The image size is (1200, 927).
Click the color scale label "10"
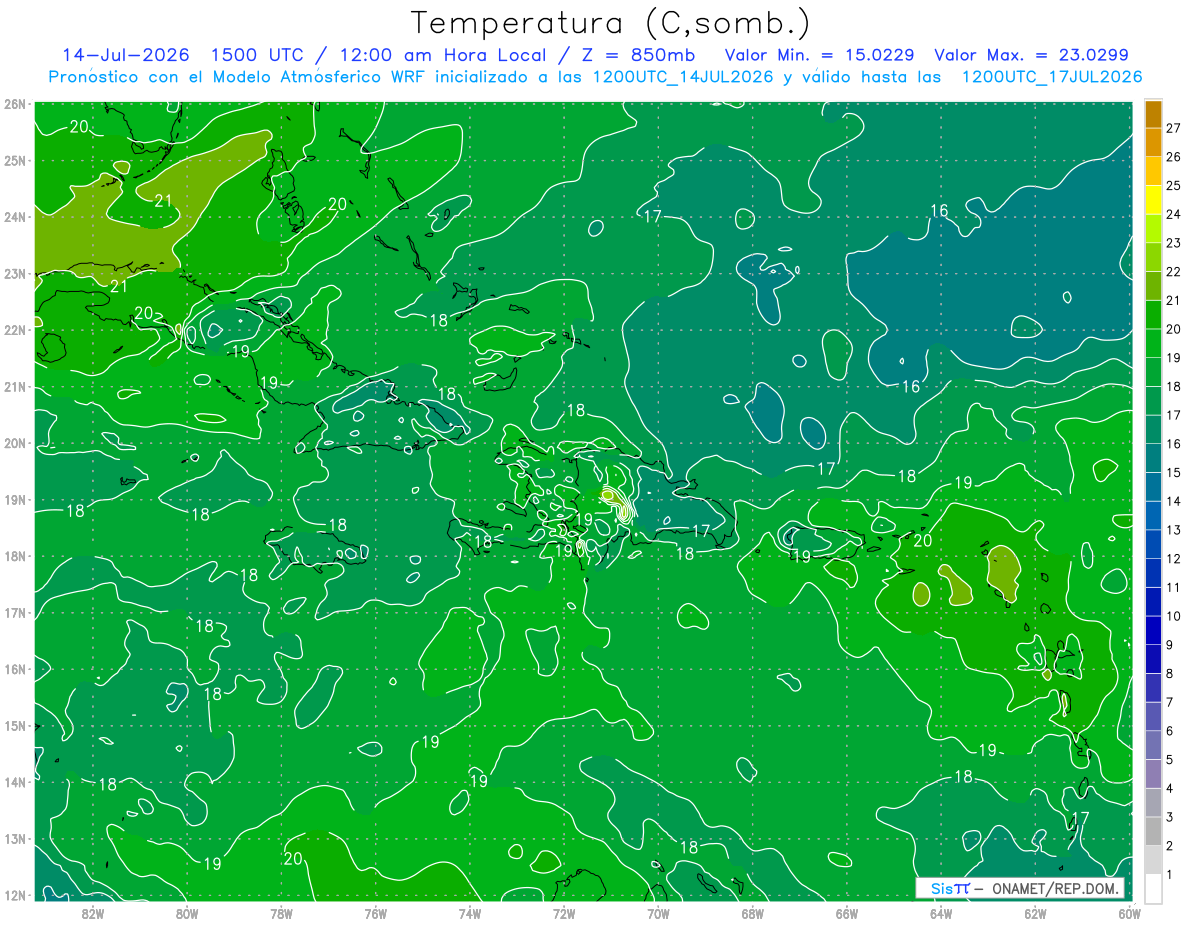[x=1174, y=616]
